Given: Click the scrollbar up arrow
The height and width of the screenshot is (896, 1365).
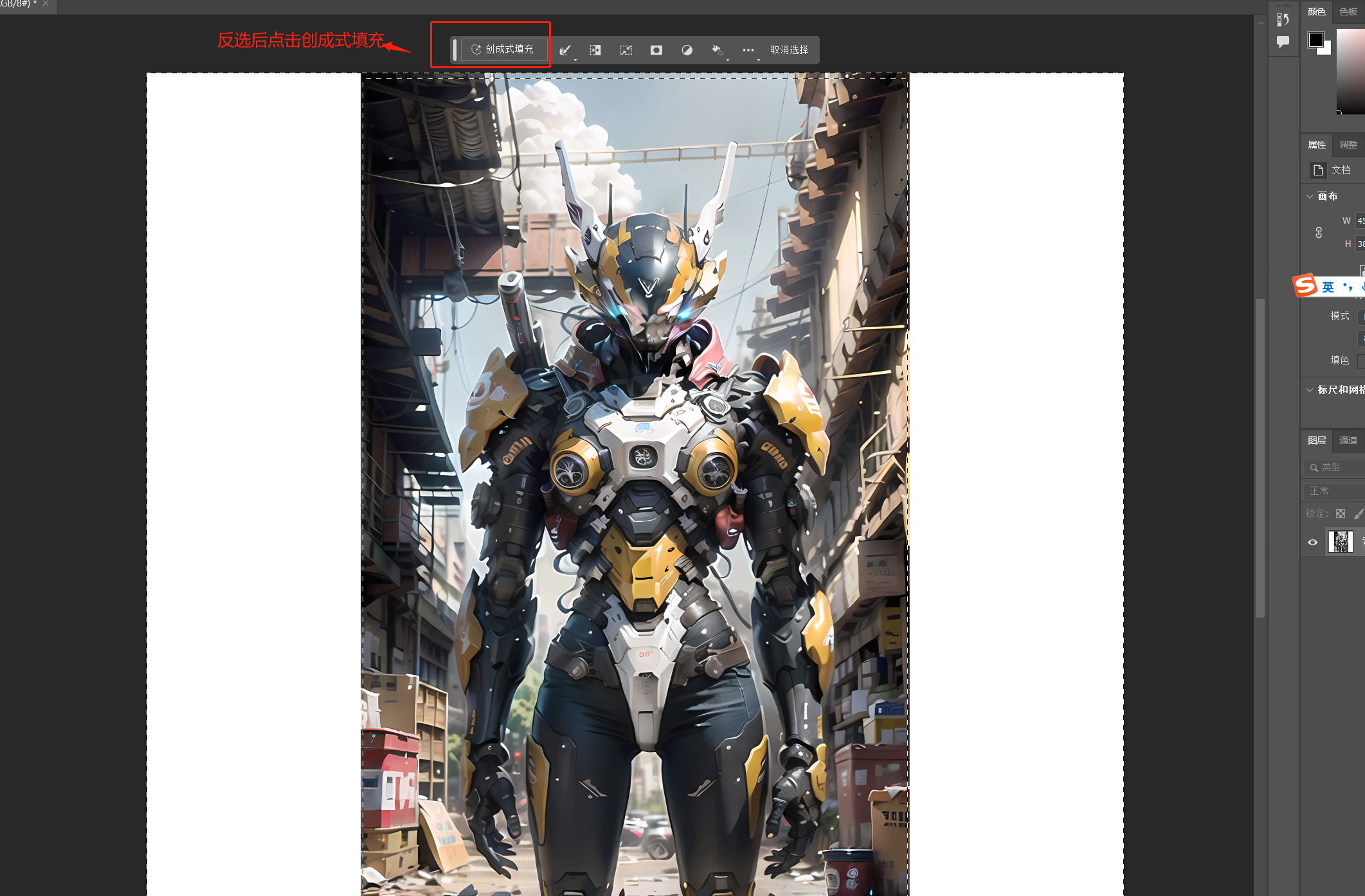Looking at the screenshot, I should pos(1261,22).
